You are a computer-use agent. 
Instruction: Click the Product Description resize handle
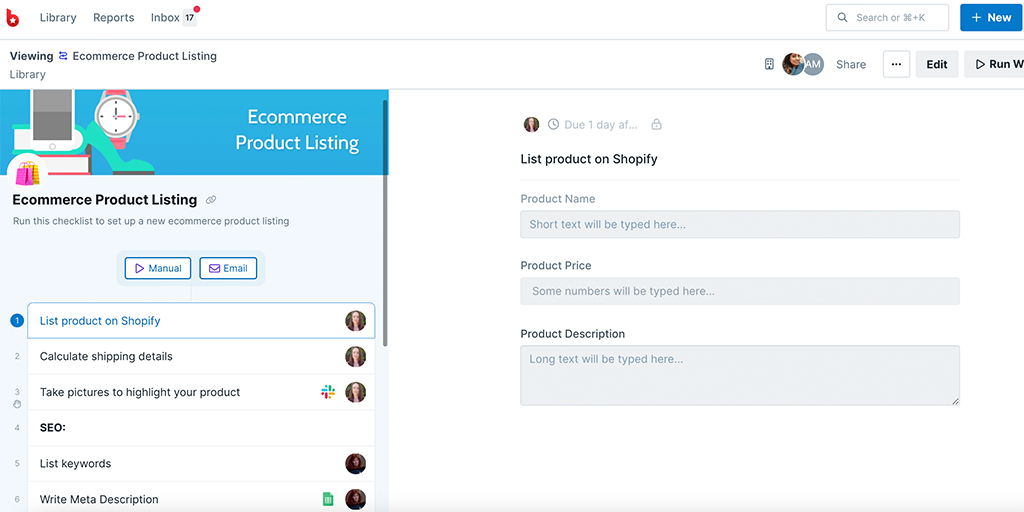(955, 401)
